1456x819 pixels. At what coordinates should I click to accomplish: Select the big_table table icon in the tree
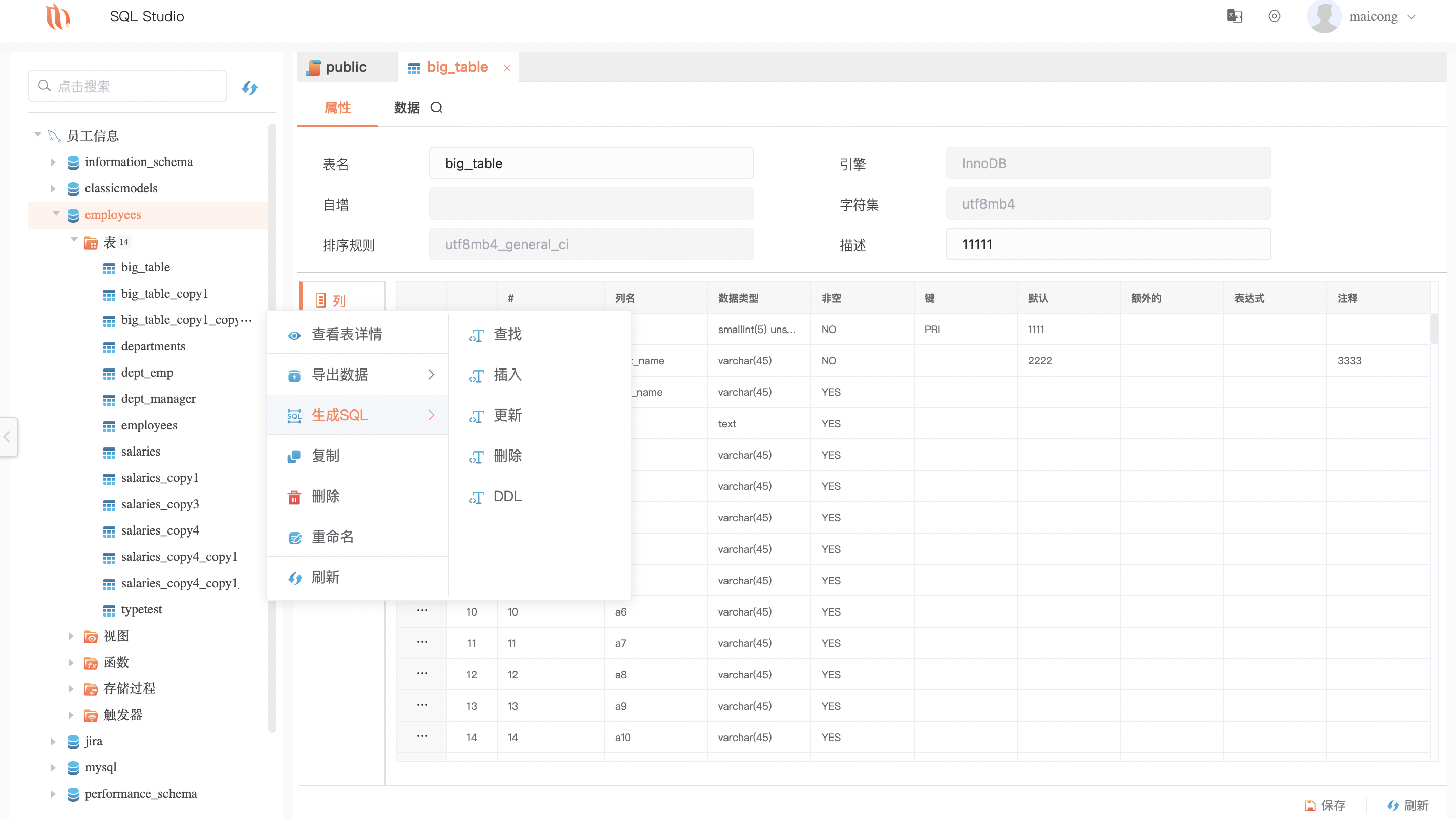(x=110, y=267)
